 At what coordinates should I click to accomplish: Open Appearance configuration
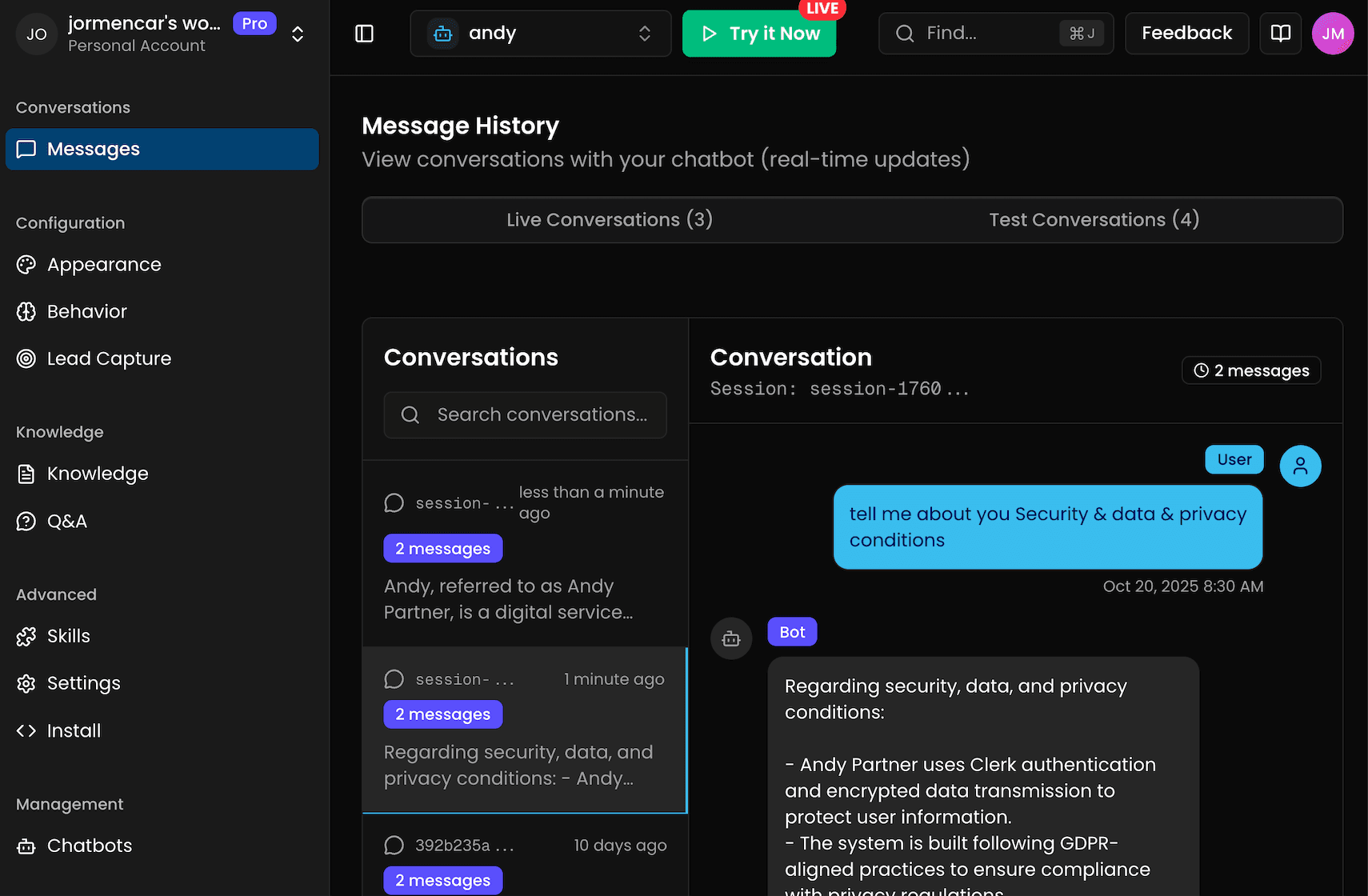(x=104, y=265)
